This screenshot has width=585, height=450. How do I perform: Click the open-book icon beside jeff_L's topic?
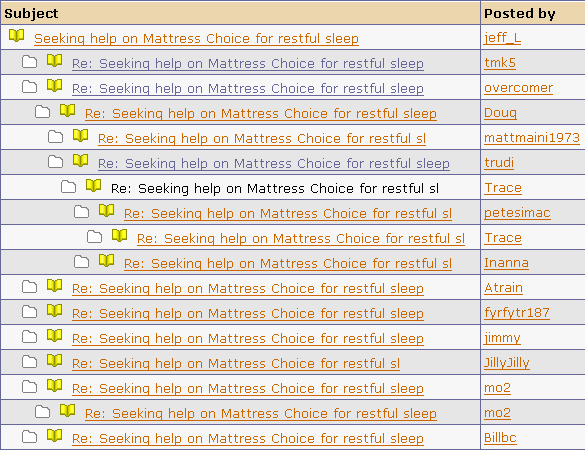(x=16, y=36)
